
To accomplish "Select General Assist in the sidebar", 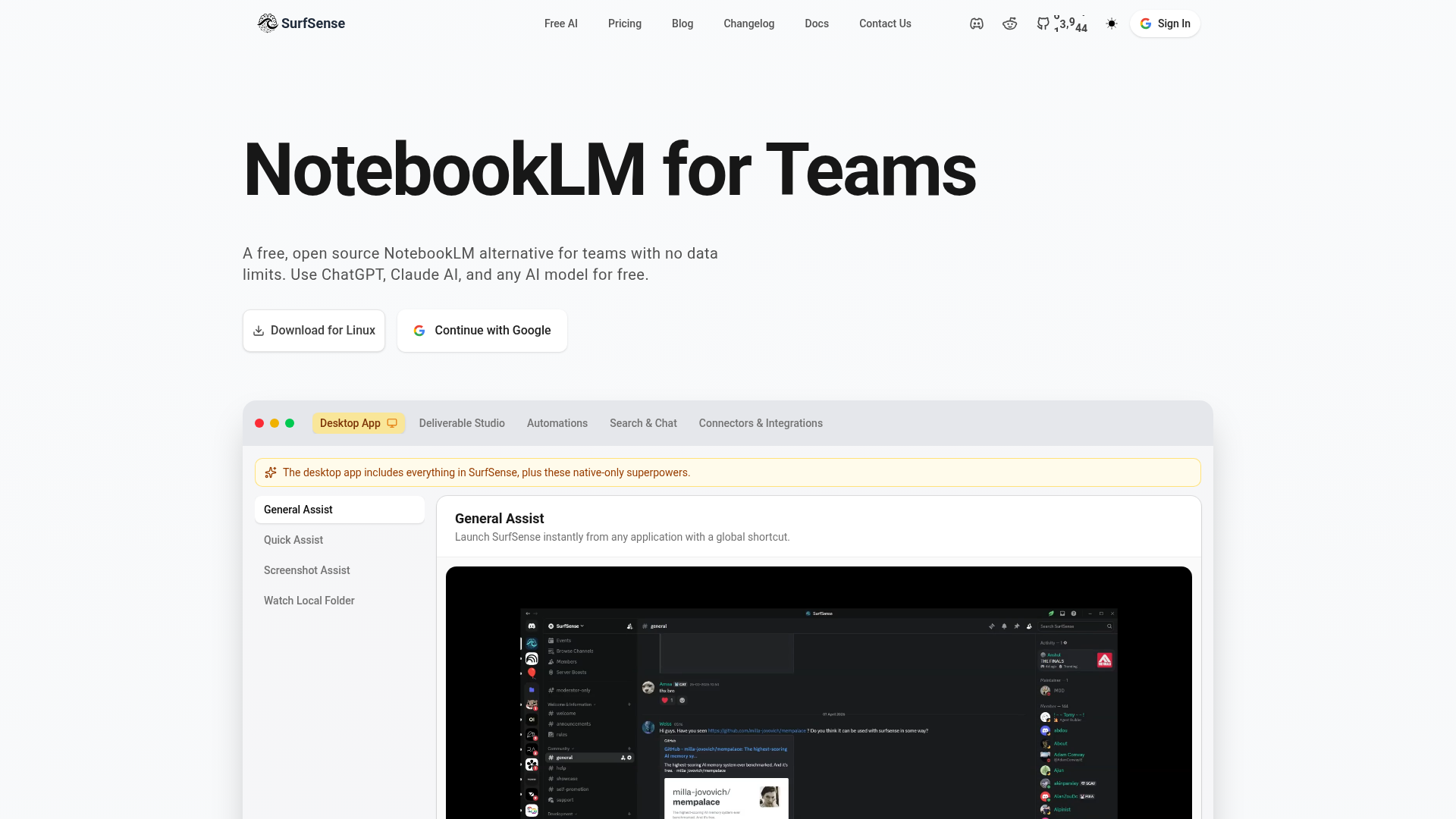I will click(340, 510).
